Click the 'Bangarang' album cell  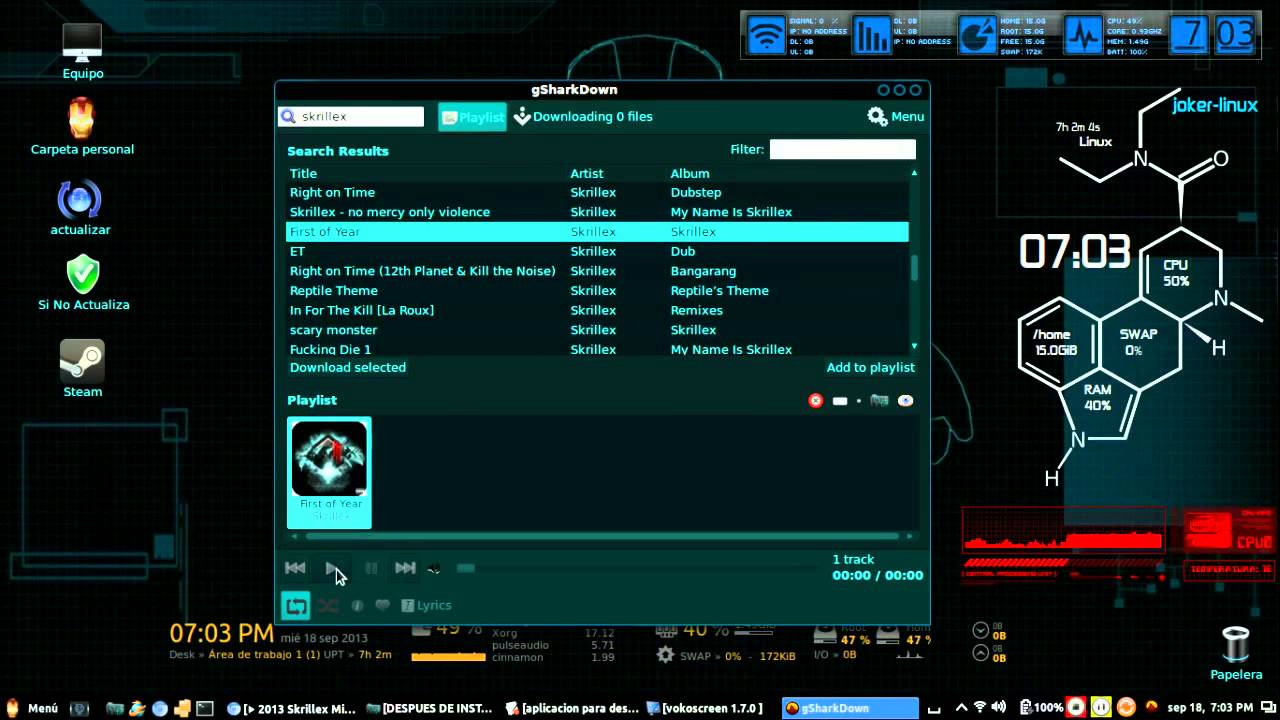[703, 271]
